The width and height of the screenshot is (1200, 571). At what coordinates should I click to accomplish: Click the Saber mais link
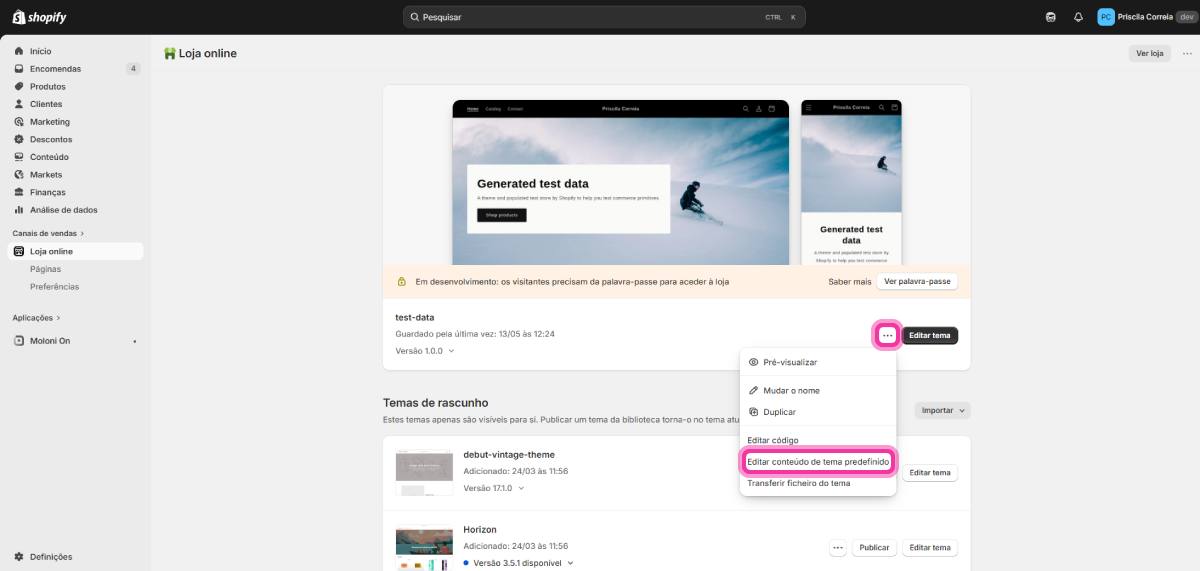849,282
